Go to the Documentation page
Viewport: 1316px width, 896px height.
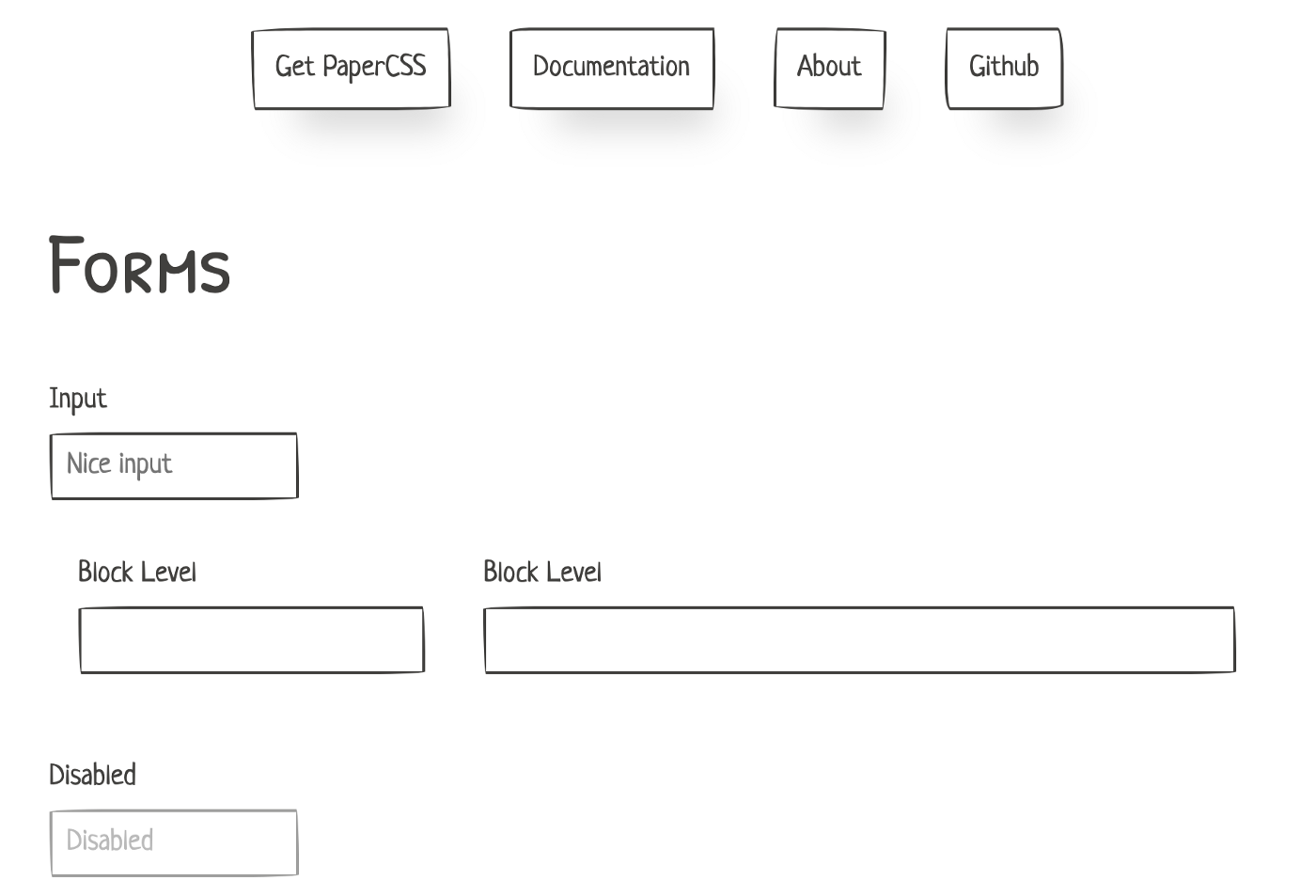(x=612, y=69)
